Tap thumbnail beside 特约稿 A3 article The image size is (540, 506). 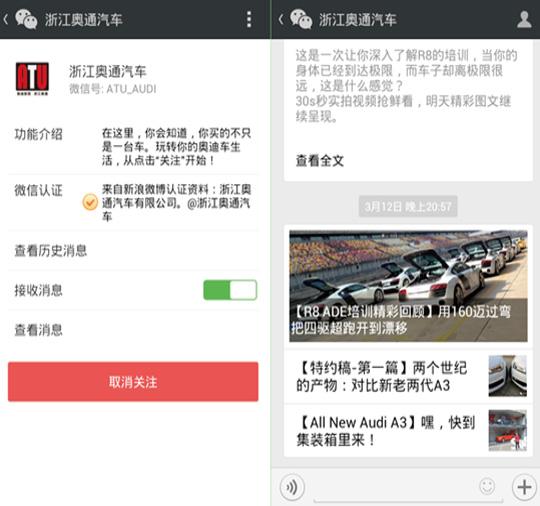pyautogui.click(x=508, y=376)
